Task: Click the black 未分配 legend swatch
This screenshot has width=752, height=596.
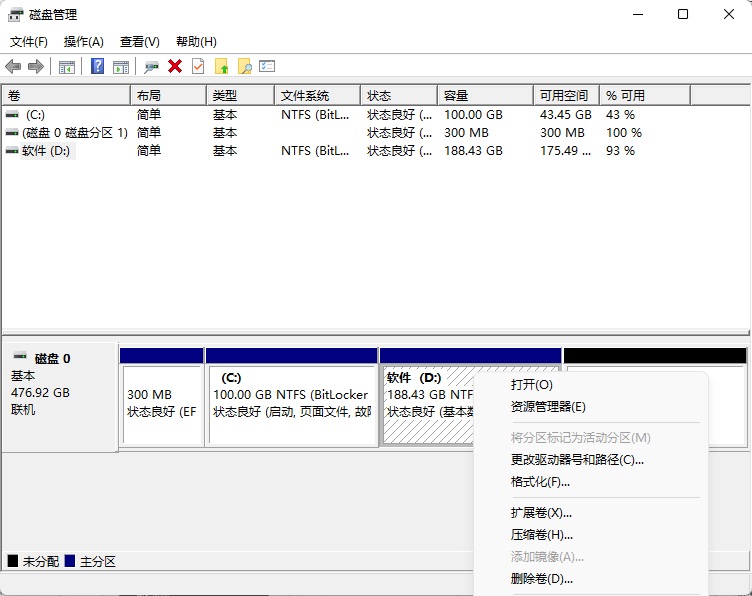Action: click(13, 561)
